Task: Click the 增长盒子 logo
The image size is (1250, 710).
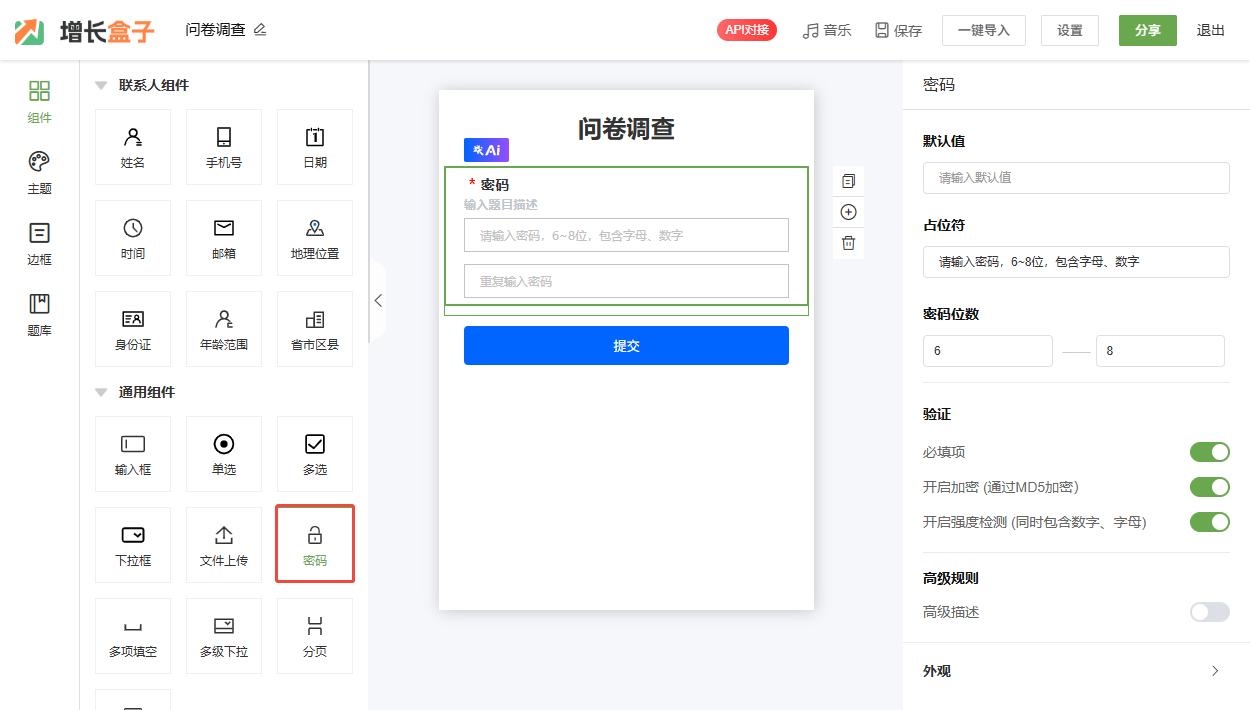Action: (x=85, y=31)
